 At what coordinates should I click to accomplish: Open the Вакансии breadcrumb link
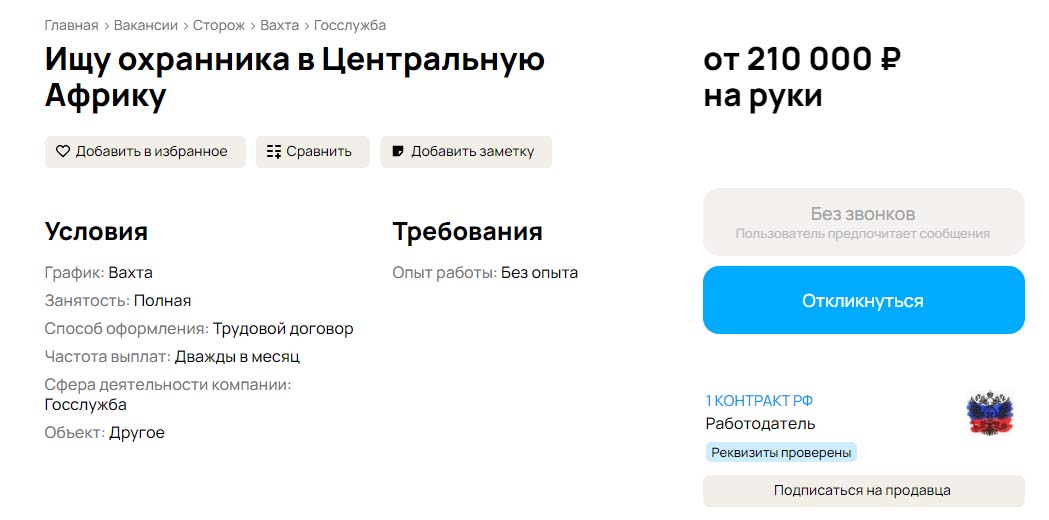click(146, 25)
